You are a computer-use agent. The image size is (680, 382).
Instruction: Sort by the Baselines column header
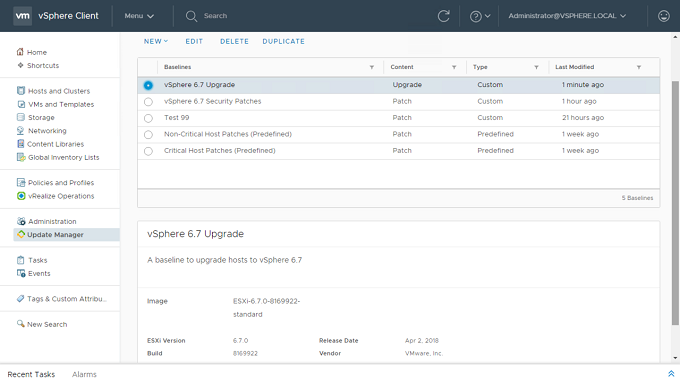177,67
